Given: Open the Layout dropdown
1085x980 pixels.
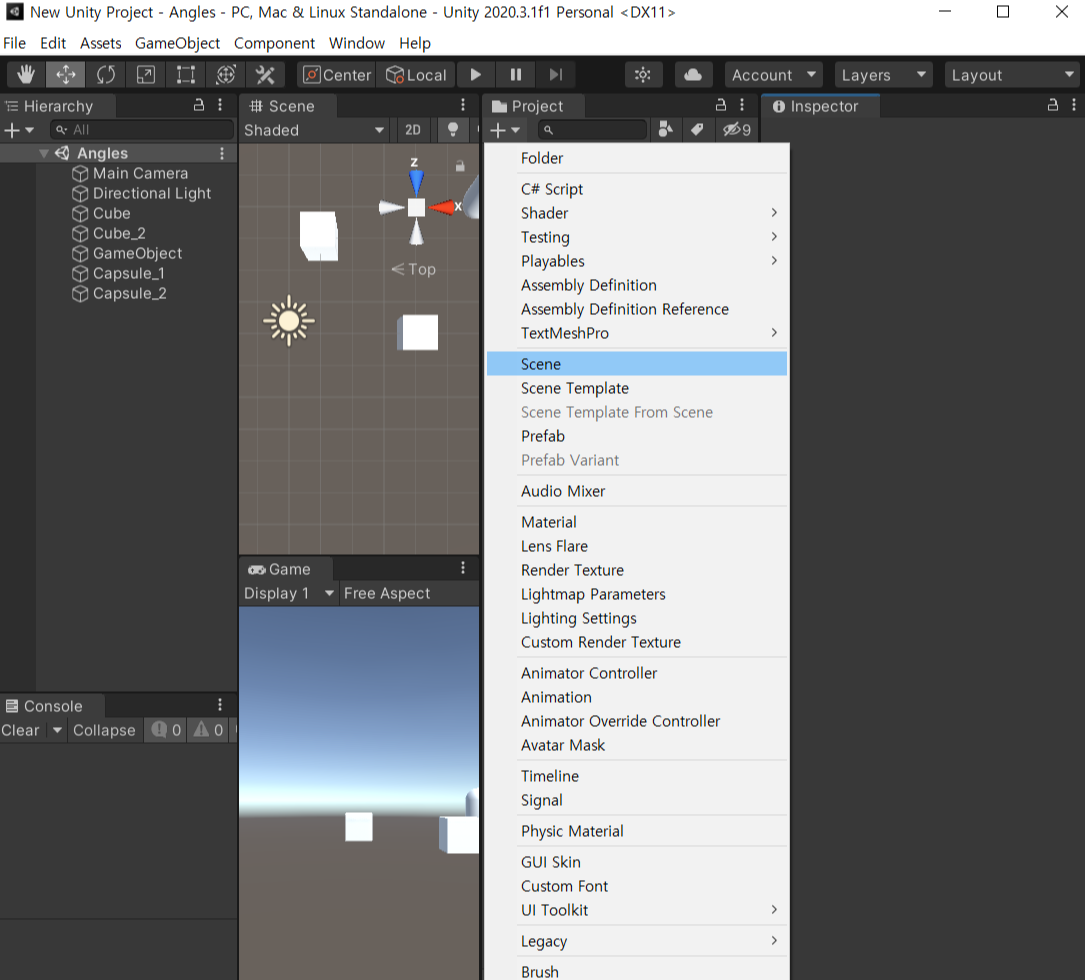Looking at the screenshot, I should point(1012,75).
